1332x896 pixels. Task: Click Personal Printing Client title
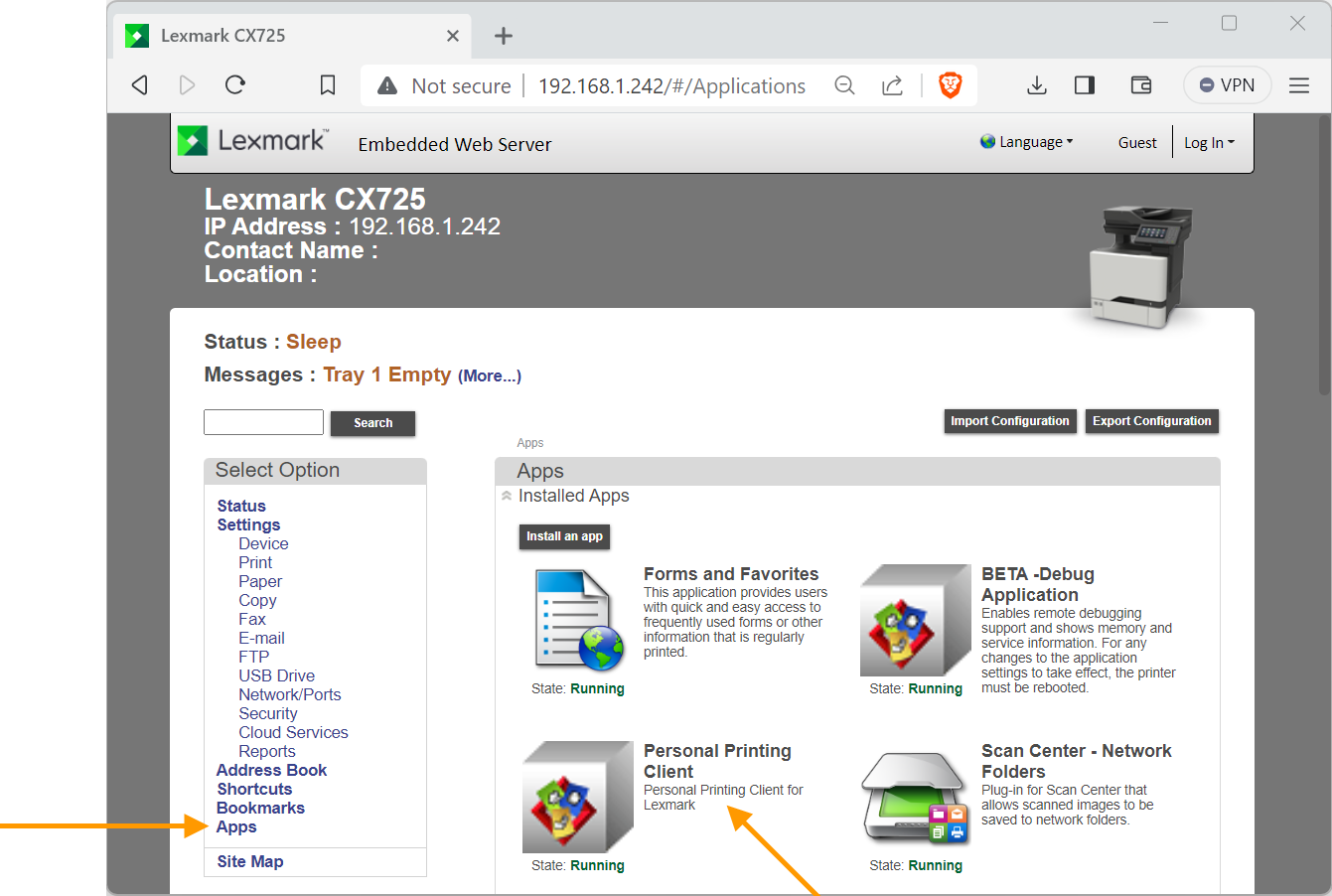717,762
